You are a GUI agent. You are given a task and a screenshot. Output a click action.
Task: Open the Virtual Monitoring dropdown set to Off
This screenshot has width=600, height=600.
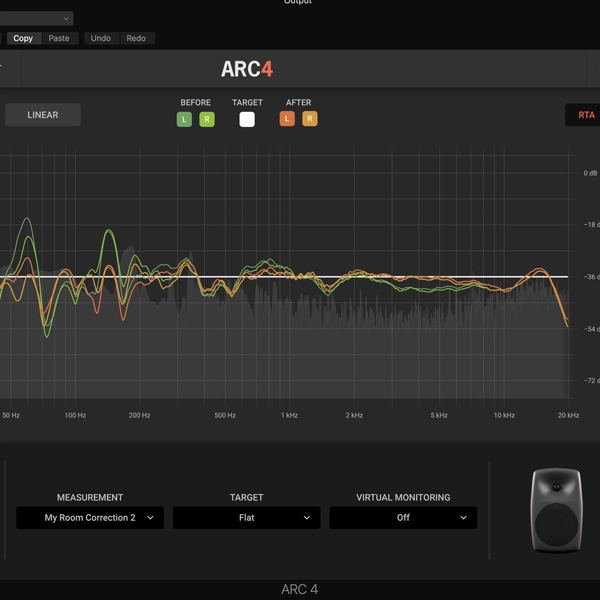point(403,518)
